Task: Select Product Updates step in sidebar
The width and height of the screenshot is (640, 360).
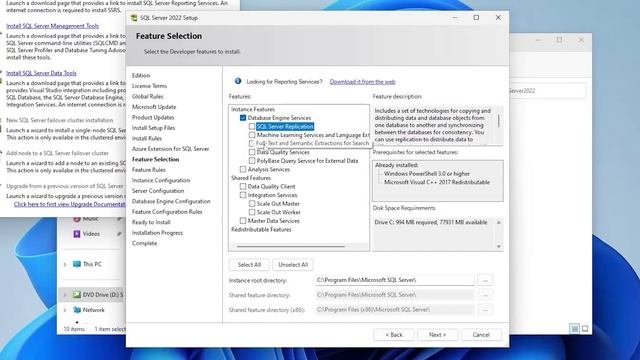Action: click(153, 118)
